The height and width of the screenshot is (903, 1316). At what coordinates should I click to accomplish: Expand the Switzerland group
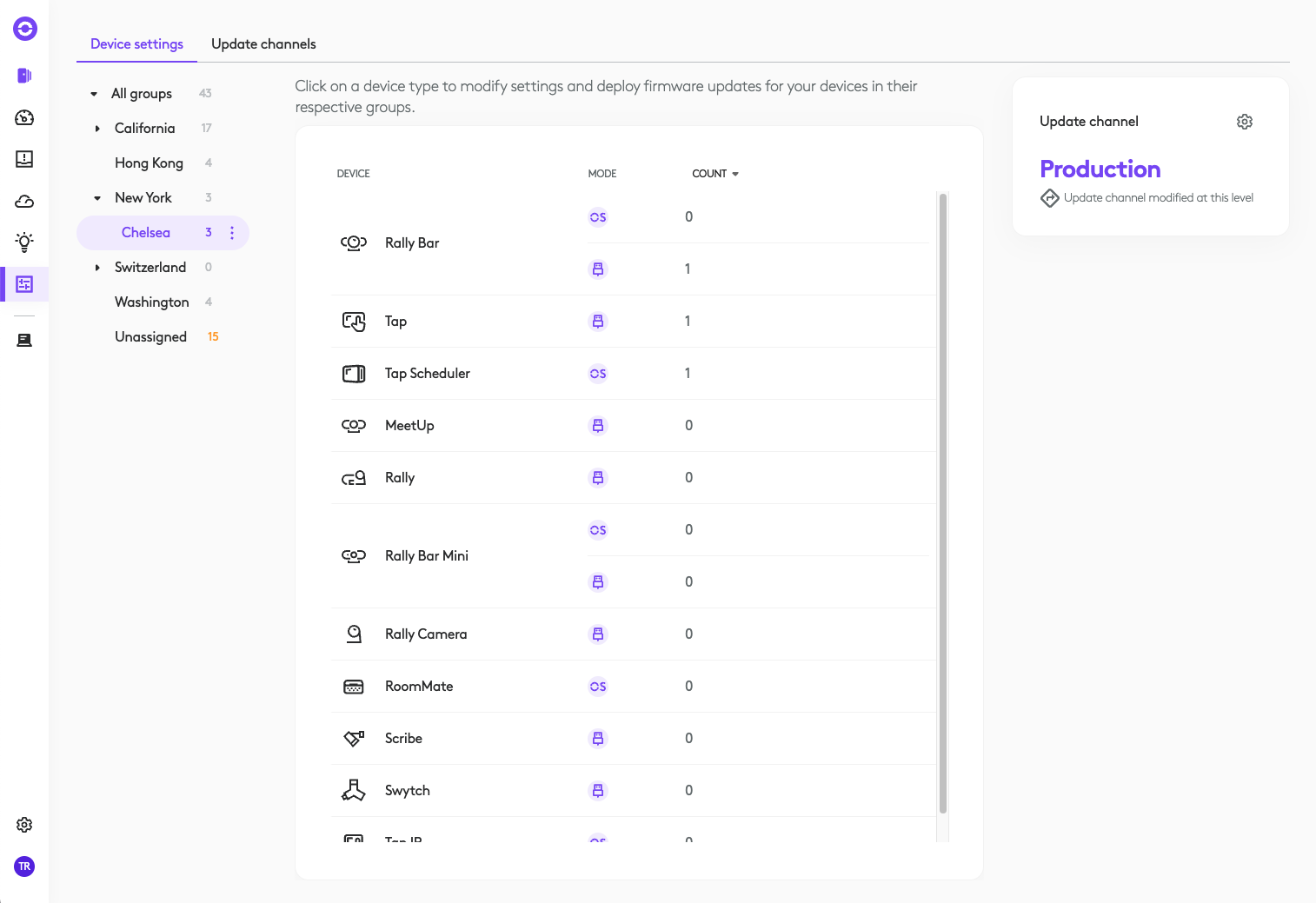tap(97, 268)
